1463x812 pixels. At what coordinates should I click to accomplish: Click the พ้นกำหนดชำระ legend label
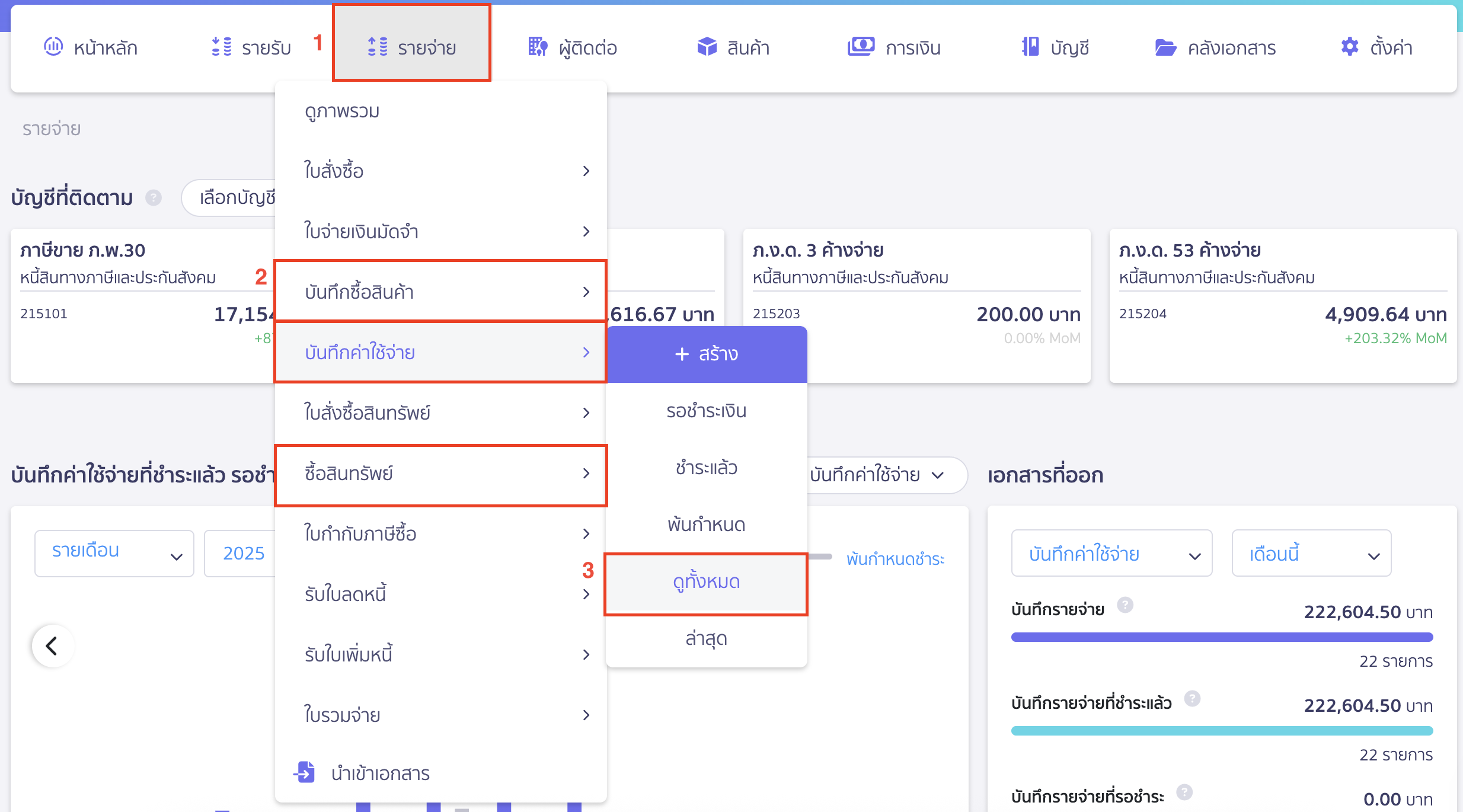[895, 558]
